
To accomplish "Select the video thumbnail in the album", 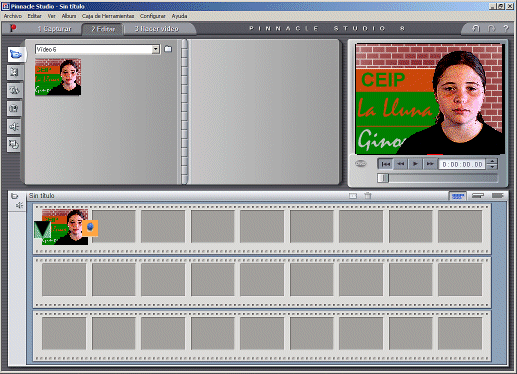I will coord(58,77).
